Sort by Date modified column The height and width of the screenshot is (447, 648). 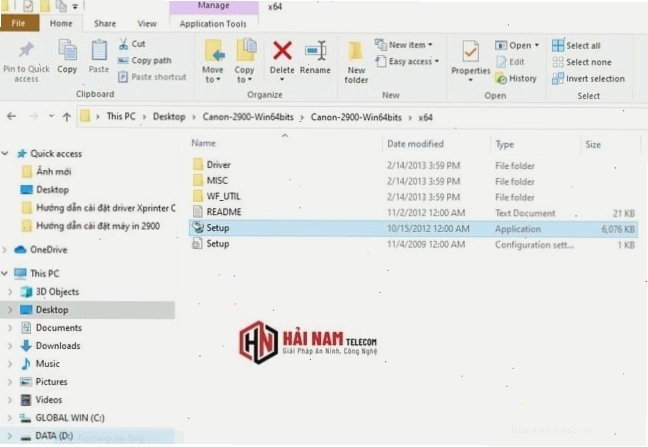pos(415,144)
